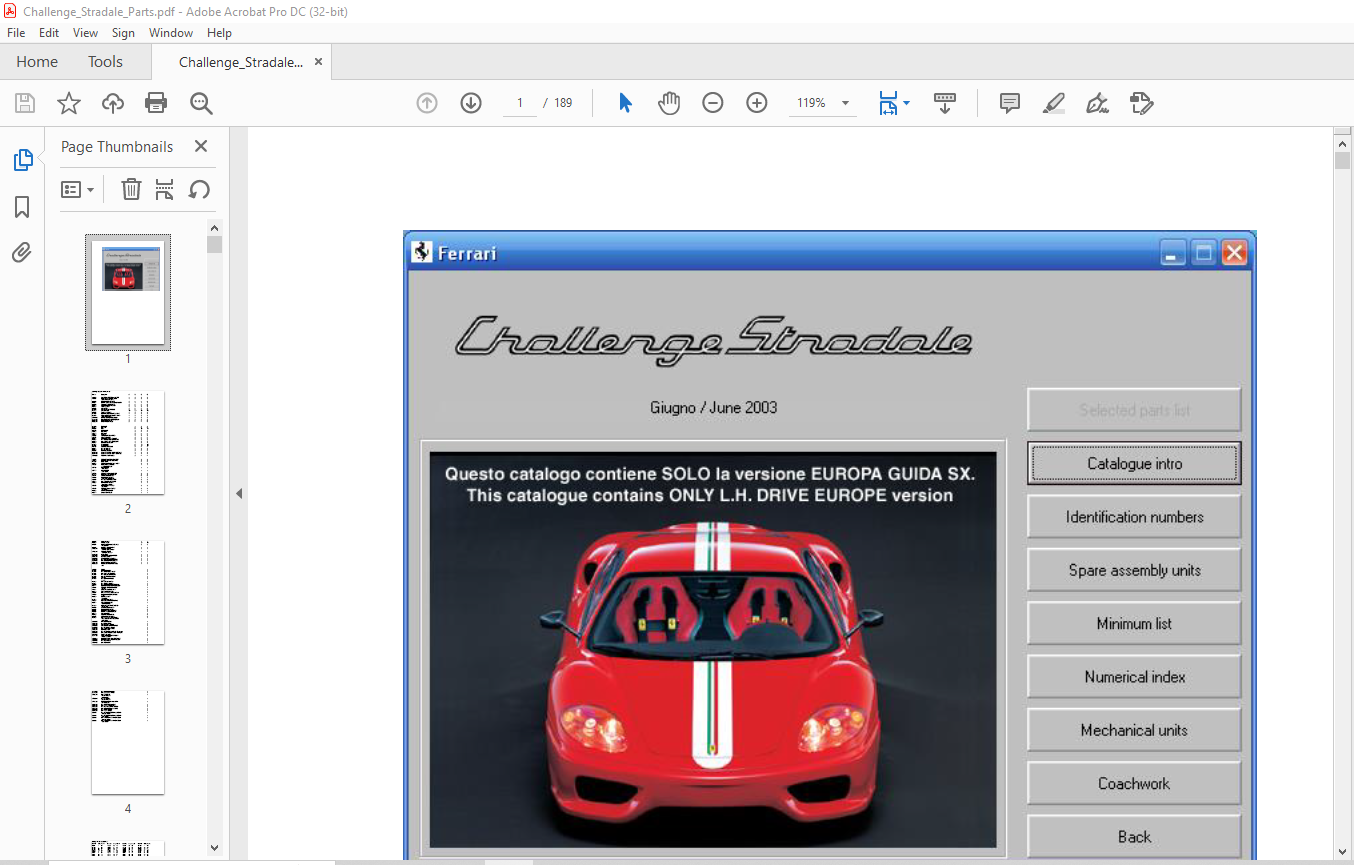
Task: Click the cloud upload icon
Action: pyautogui.click(x=113, y=103)
